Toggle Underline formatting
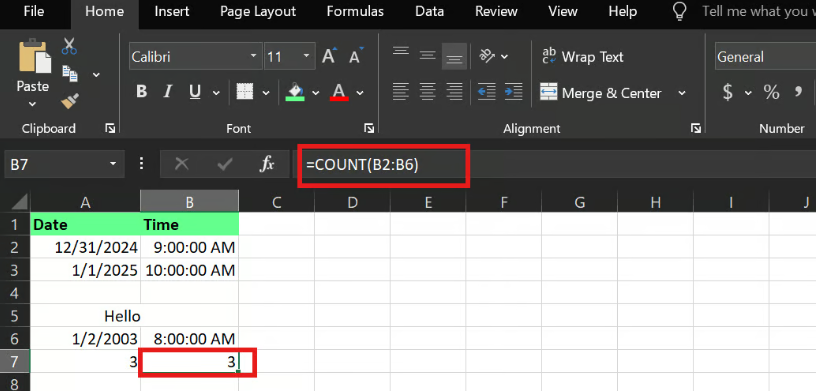The height and width of the screenshot is (391, 816). coord(195,92)
